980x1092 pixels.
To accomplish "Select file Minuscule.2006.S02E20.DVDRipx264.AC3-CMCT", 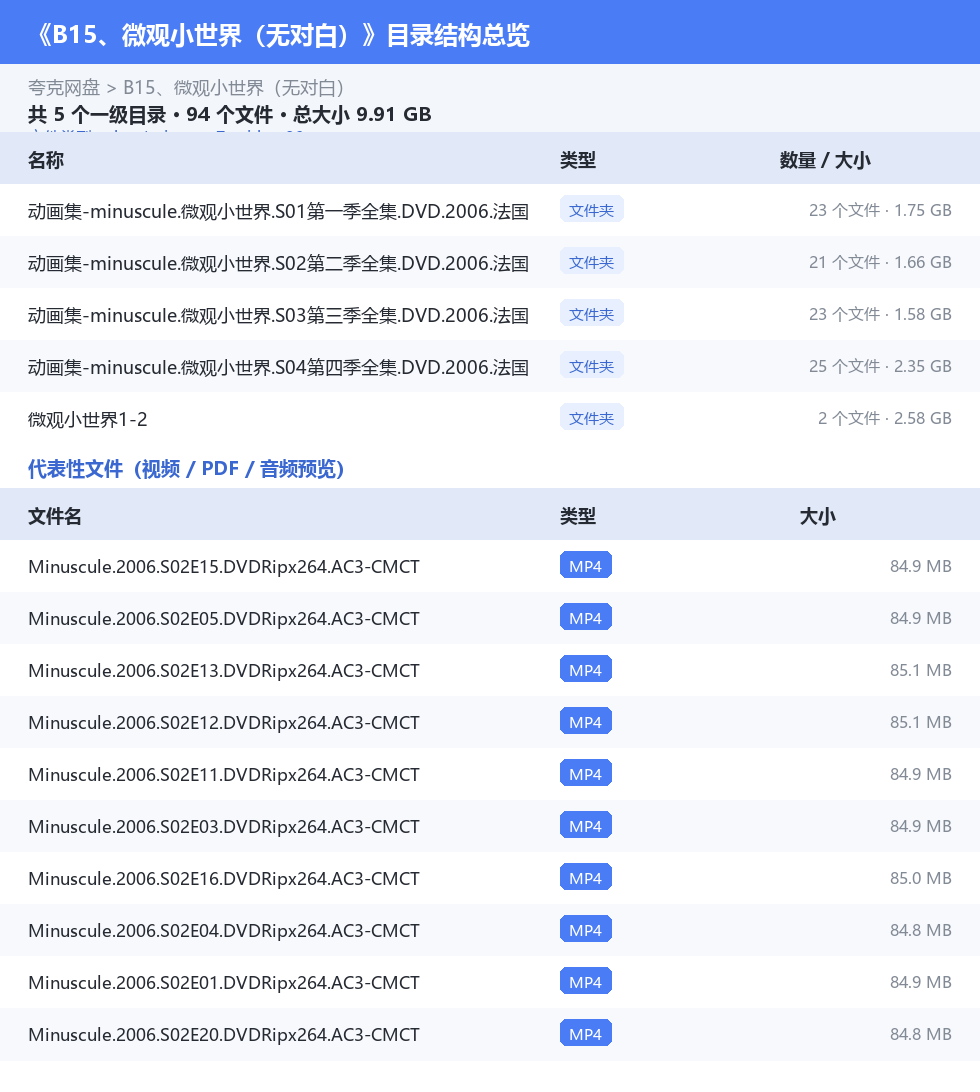I will tap(224, 1035).
